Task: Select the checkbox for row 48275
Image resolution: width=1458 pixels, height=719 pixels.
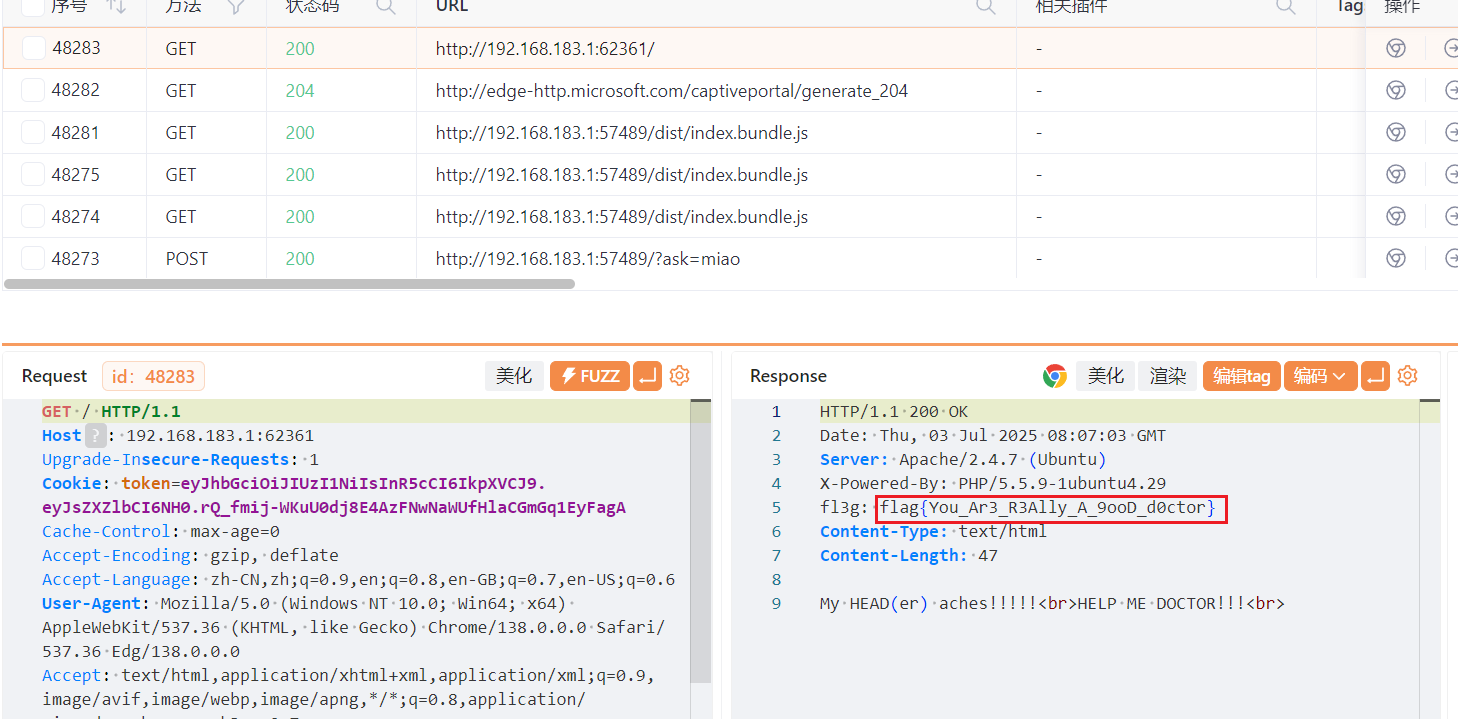Action: point(33,174)
